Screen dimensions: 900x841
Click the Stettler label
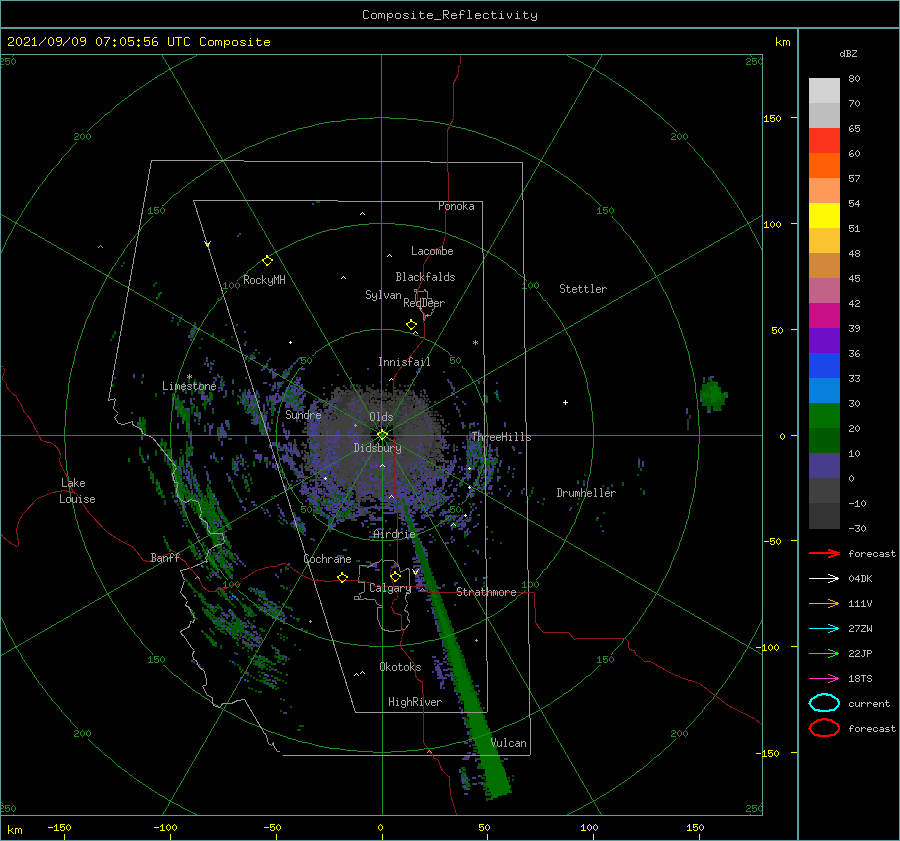pyautogui.click(x=583, y=289)
